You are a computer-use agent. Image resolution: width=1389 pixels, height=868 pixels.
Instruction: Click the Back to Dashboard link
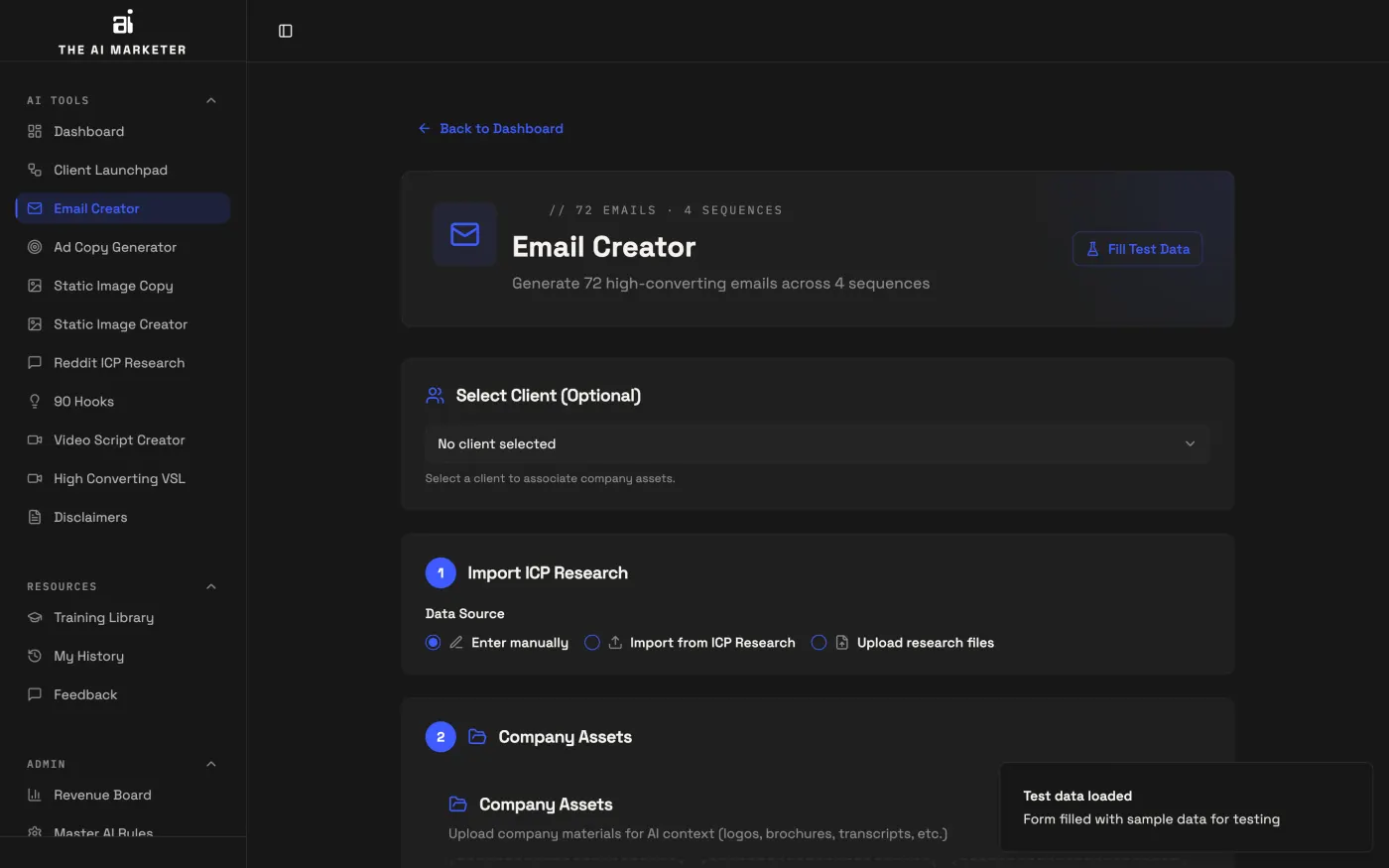[x=491, y=129]
